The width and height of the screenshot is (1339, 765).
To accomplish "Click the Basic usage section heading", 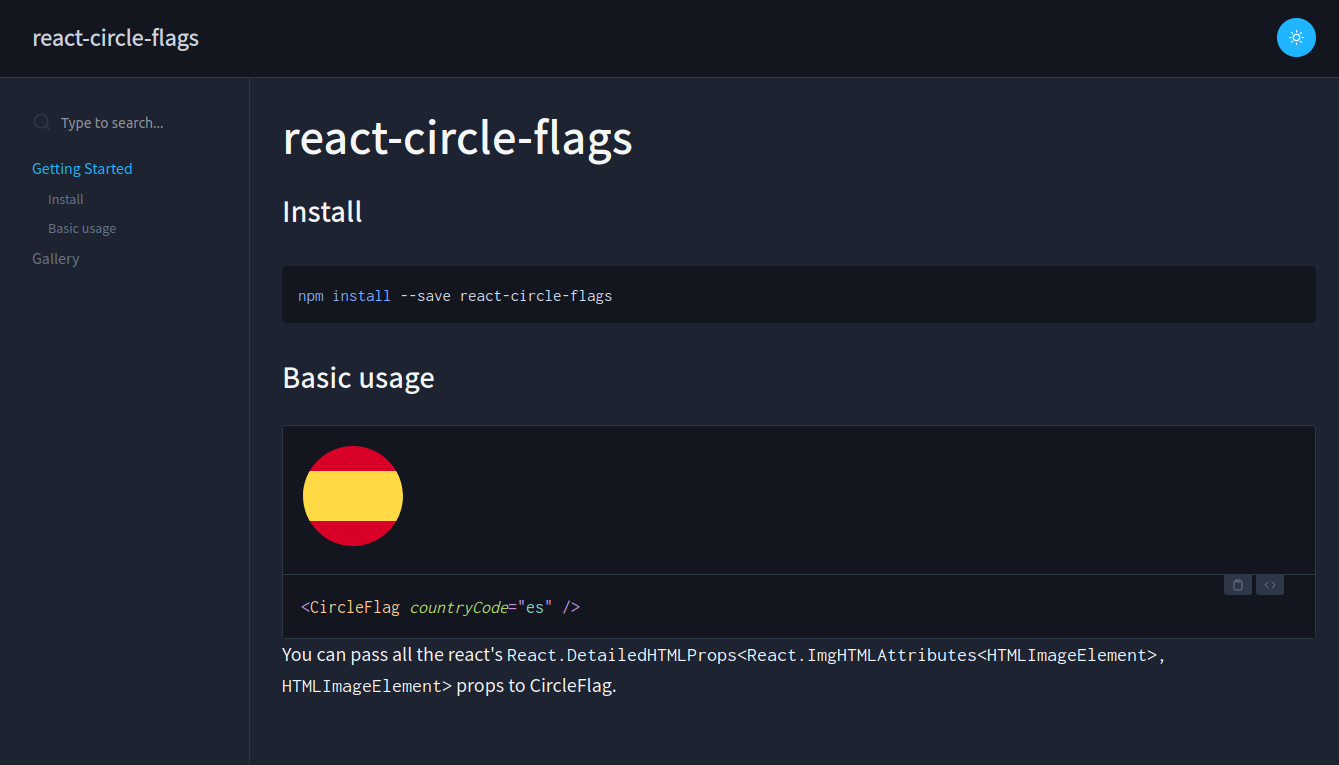I will click(x=358, y=378).
